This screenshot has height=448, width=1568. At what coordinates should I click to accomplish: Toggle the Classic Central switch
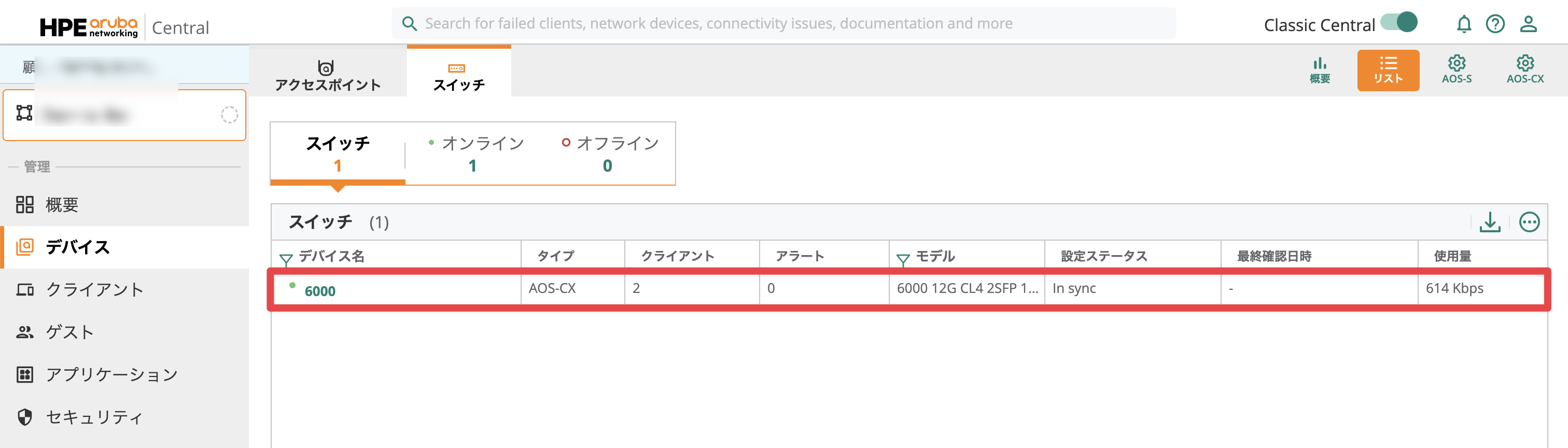coord(1399,23)
